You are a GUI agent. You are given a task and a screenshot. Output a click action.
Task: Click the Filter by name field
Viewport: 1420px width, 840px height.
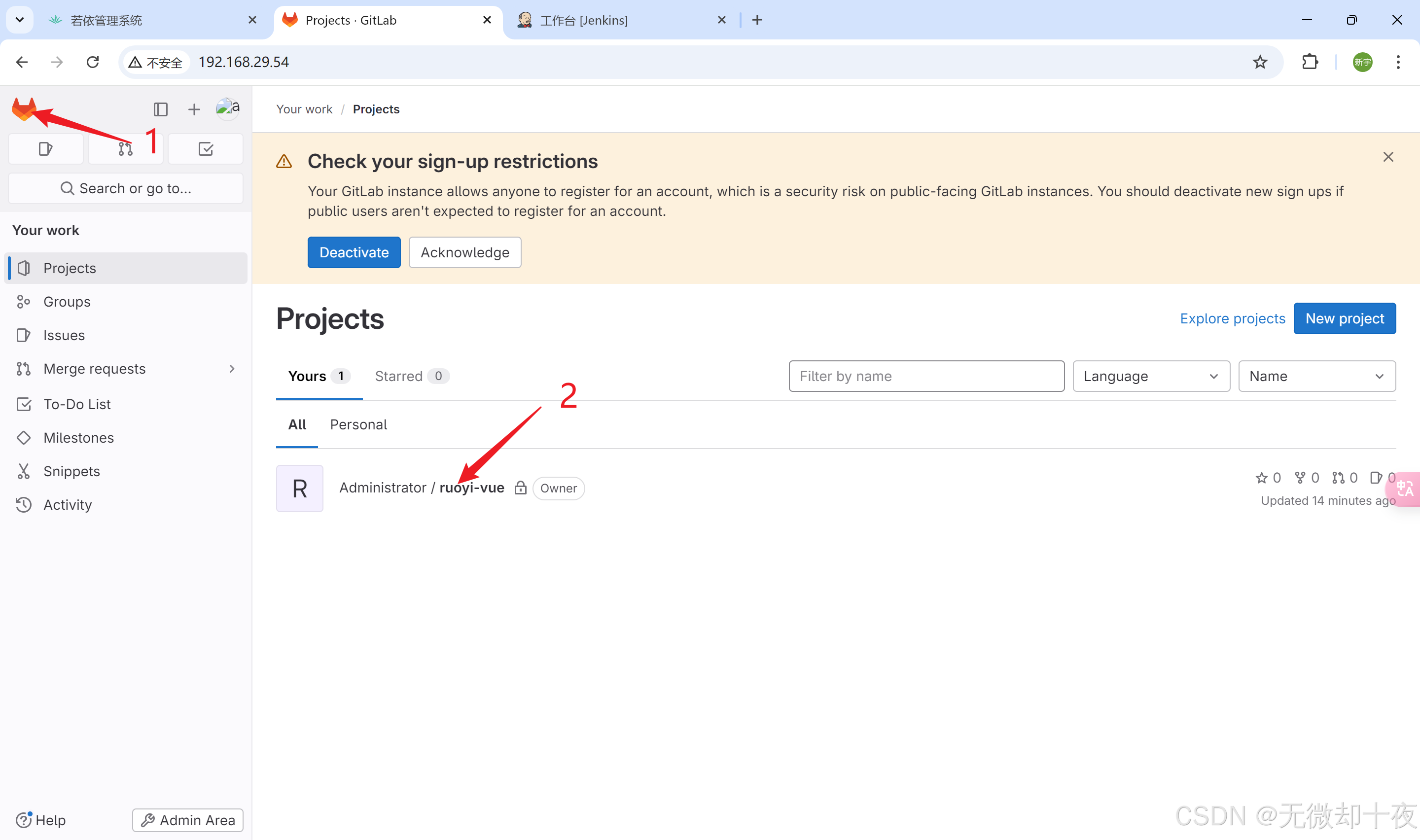point(926,376)
